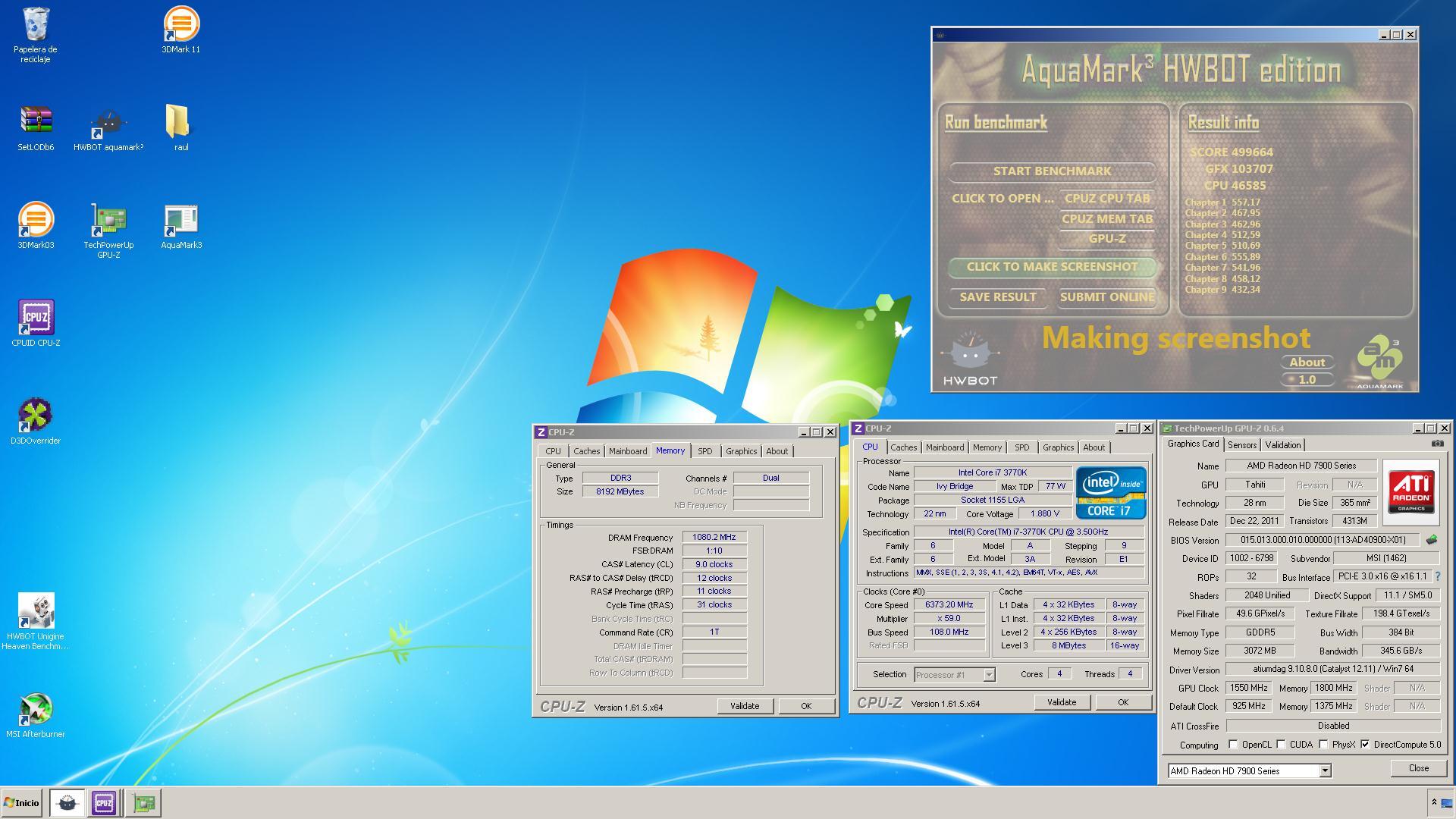Click Core Voltage value 1.880 V

click(x=1044, y=513)
